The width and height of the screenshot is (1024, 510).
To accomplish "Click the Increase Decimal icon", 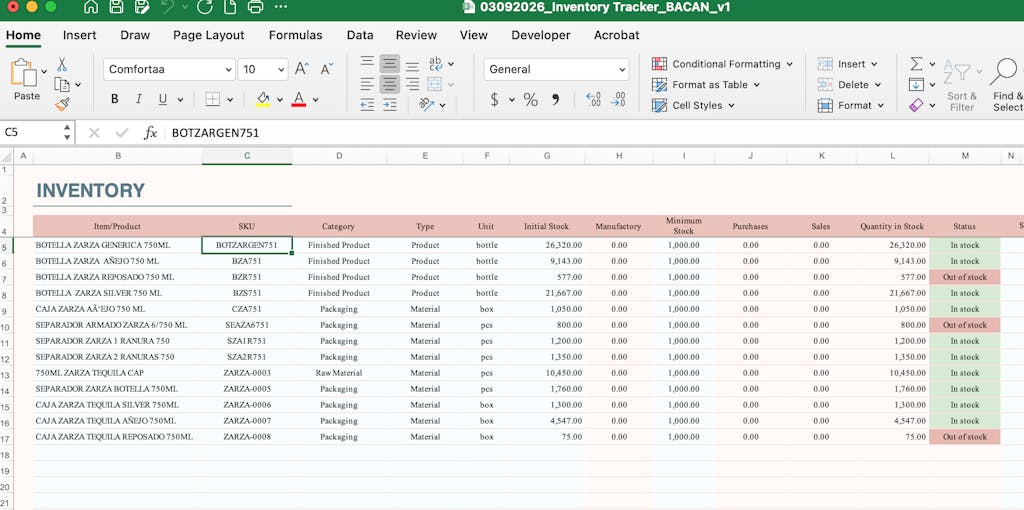I will [593, 100].
